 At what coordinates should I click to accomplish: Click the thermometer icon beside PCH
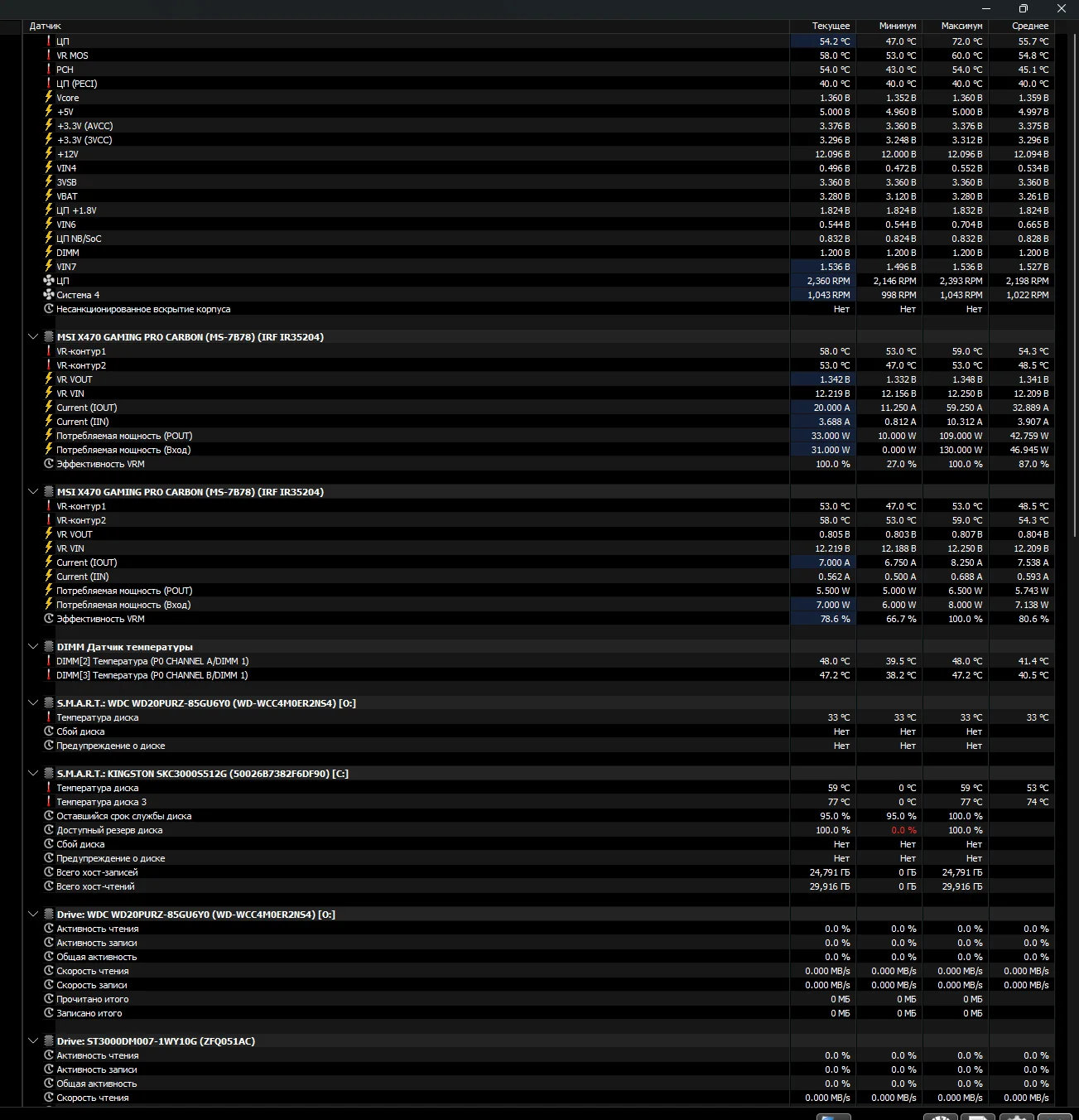49,70
